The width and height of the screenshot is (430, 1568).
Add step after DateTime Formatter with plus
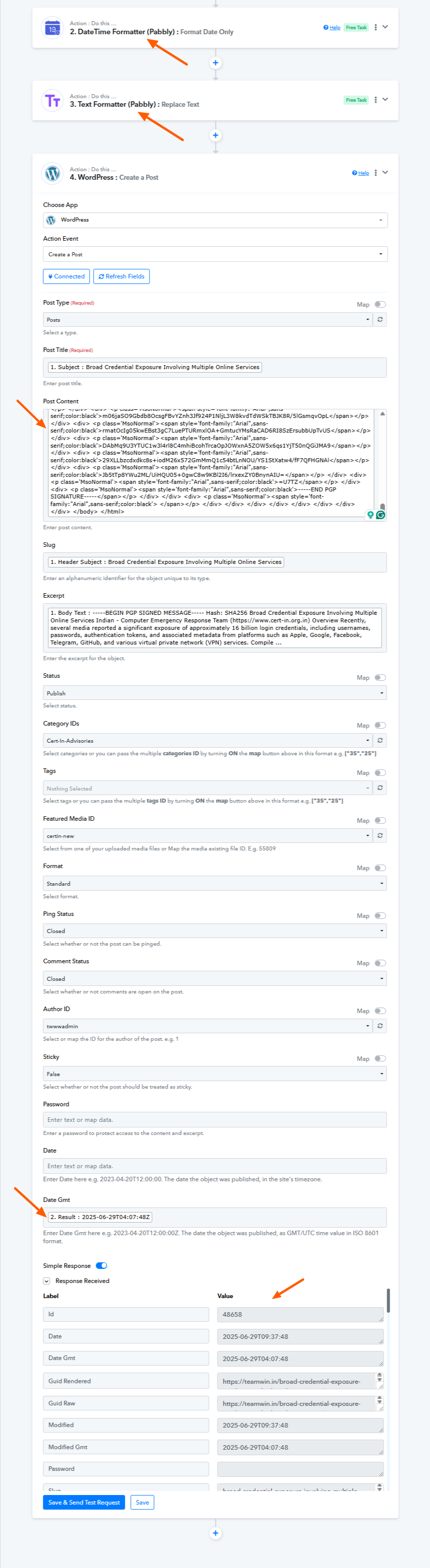pyautogui.click(x=215, y=63)
